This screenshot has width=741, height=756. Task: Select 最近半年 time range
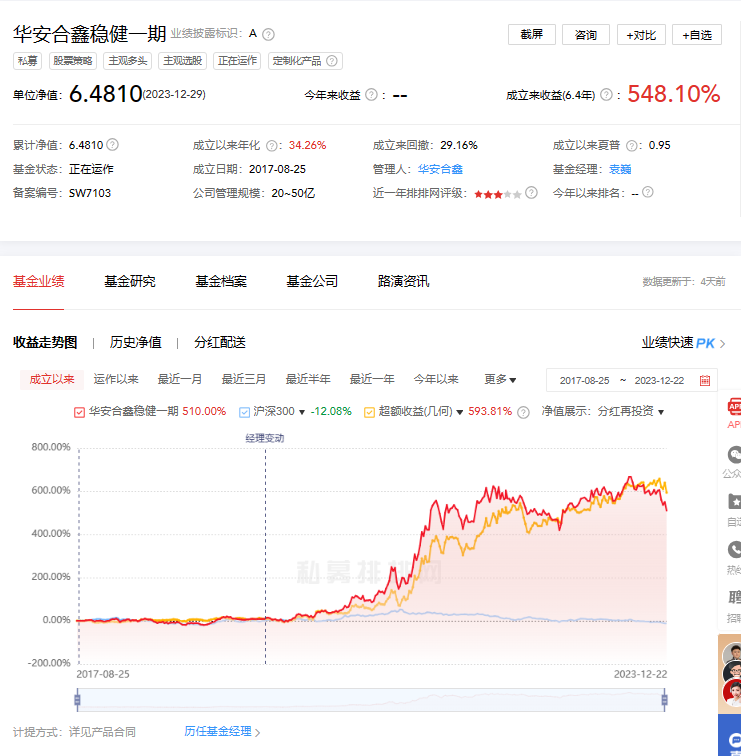click(x=308, y=379)
